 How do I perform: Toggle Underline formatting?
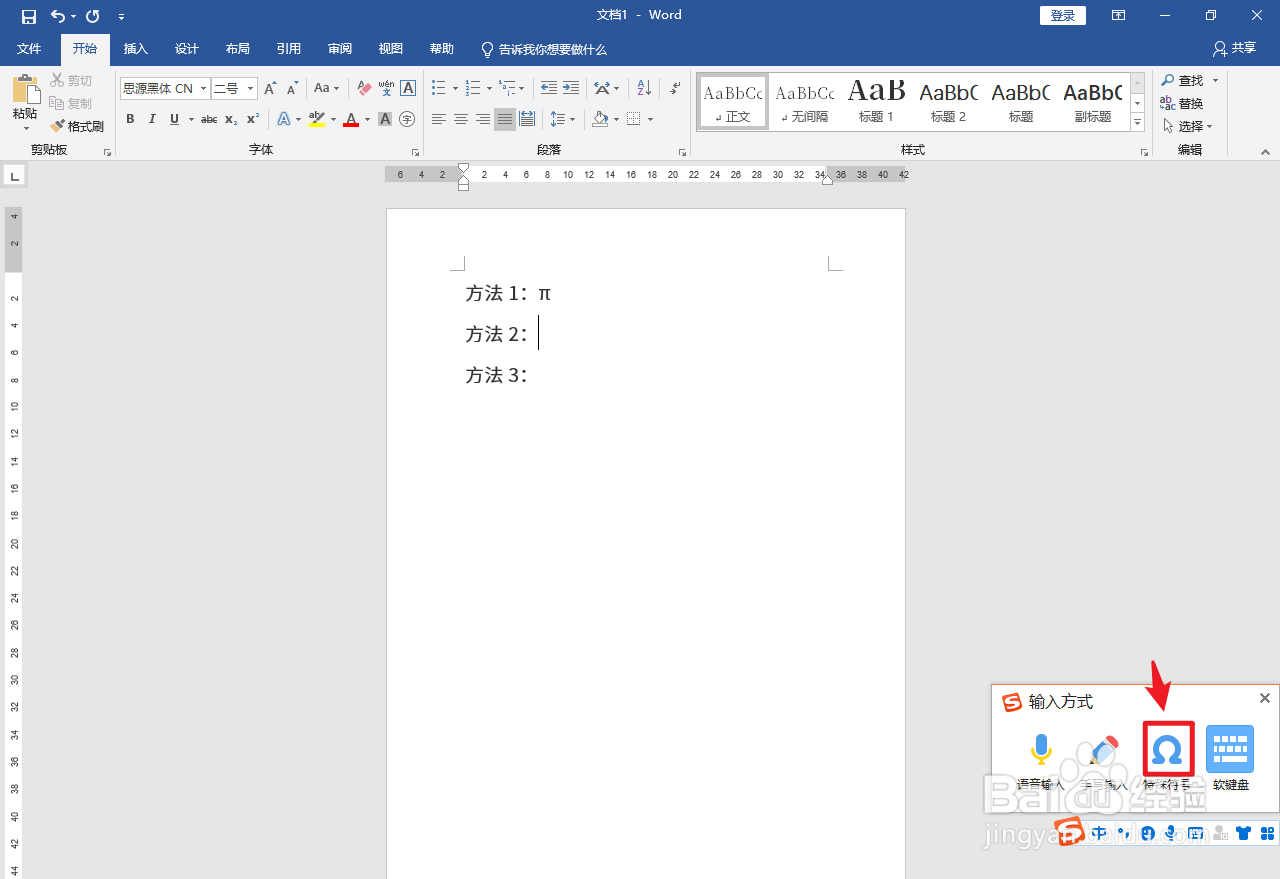point(174,119)
